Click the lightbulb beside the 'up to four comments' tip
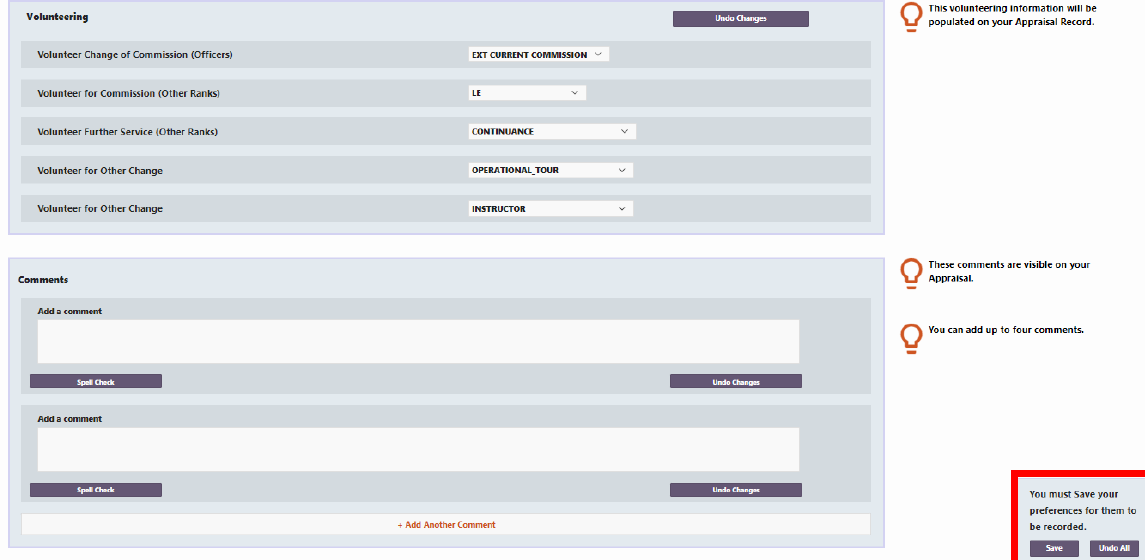The image size is (1145, 560). click(x=911, y=337)
